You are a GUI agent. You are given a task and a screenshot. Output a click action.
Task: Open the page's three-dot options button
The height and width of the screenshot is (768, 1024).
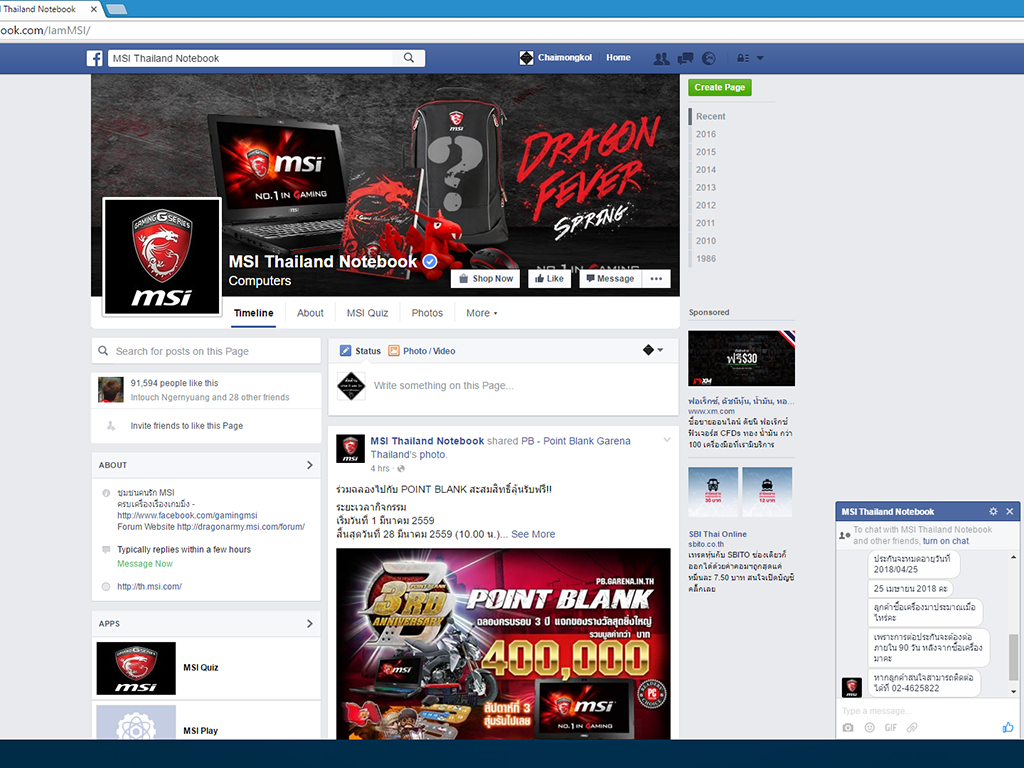pos(656,279)
